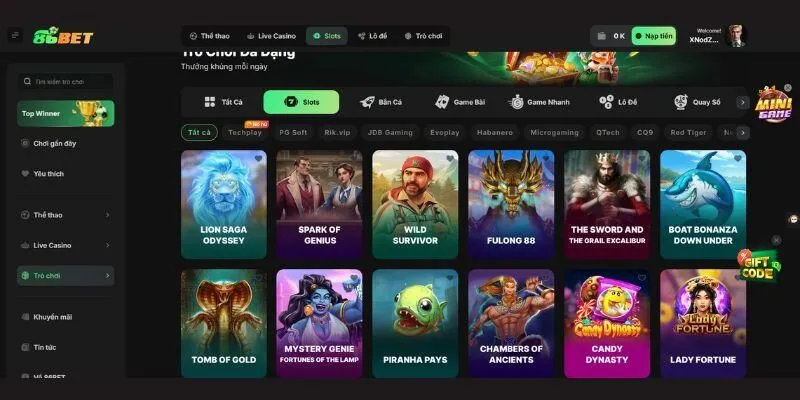Open Chơi gần đây in sidebar
The height and width of the screenshot is (400, 800).
click(66, 143)
